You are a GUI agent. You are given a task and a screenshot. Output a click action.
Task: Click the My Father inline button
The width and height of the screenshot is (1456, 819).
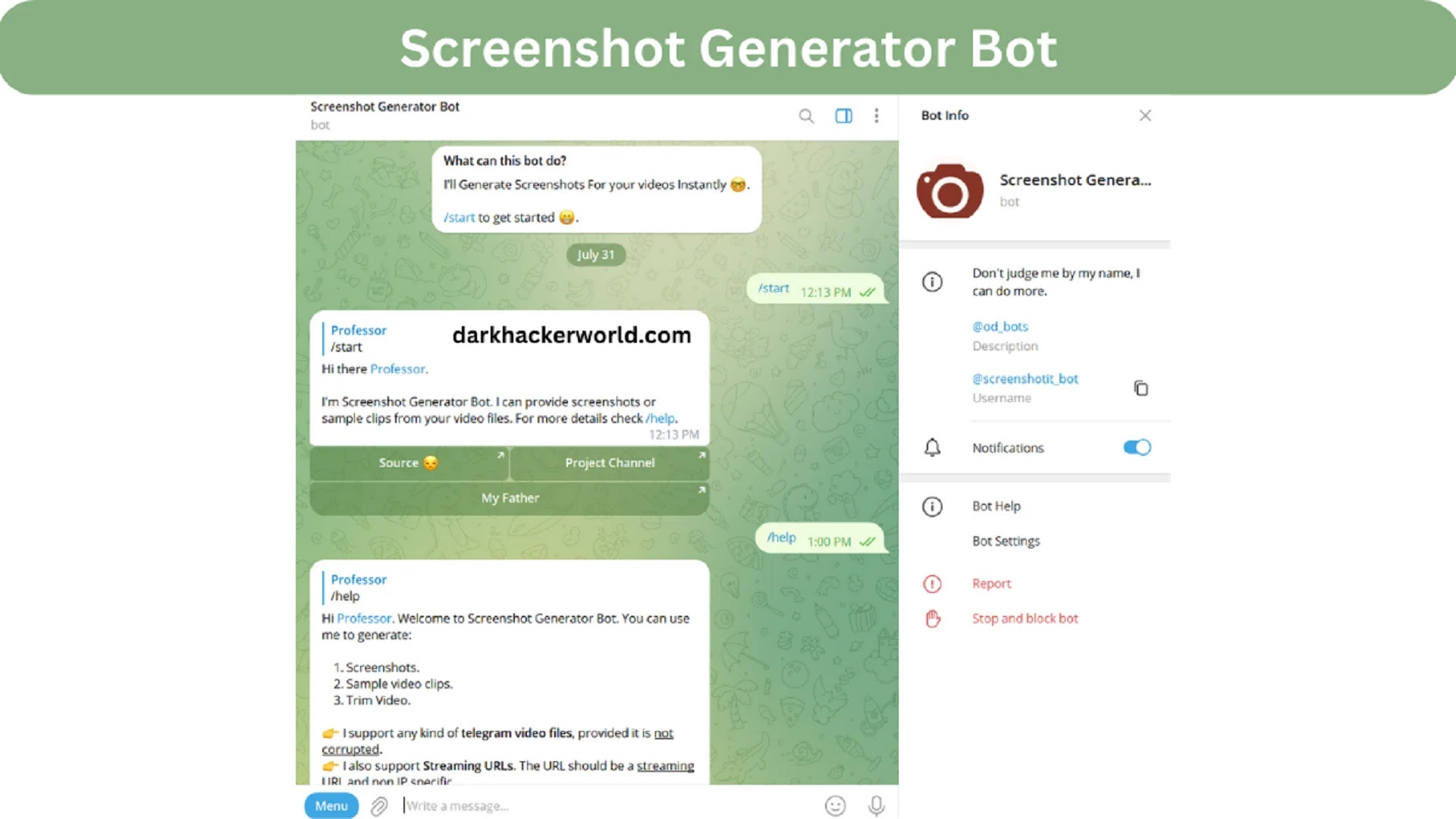(x=510, y=498)
